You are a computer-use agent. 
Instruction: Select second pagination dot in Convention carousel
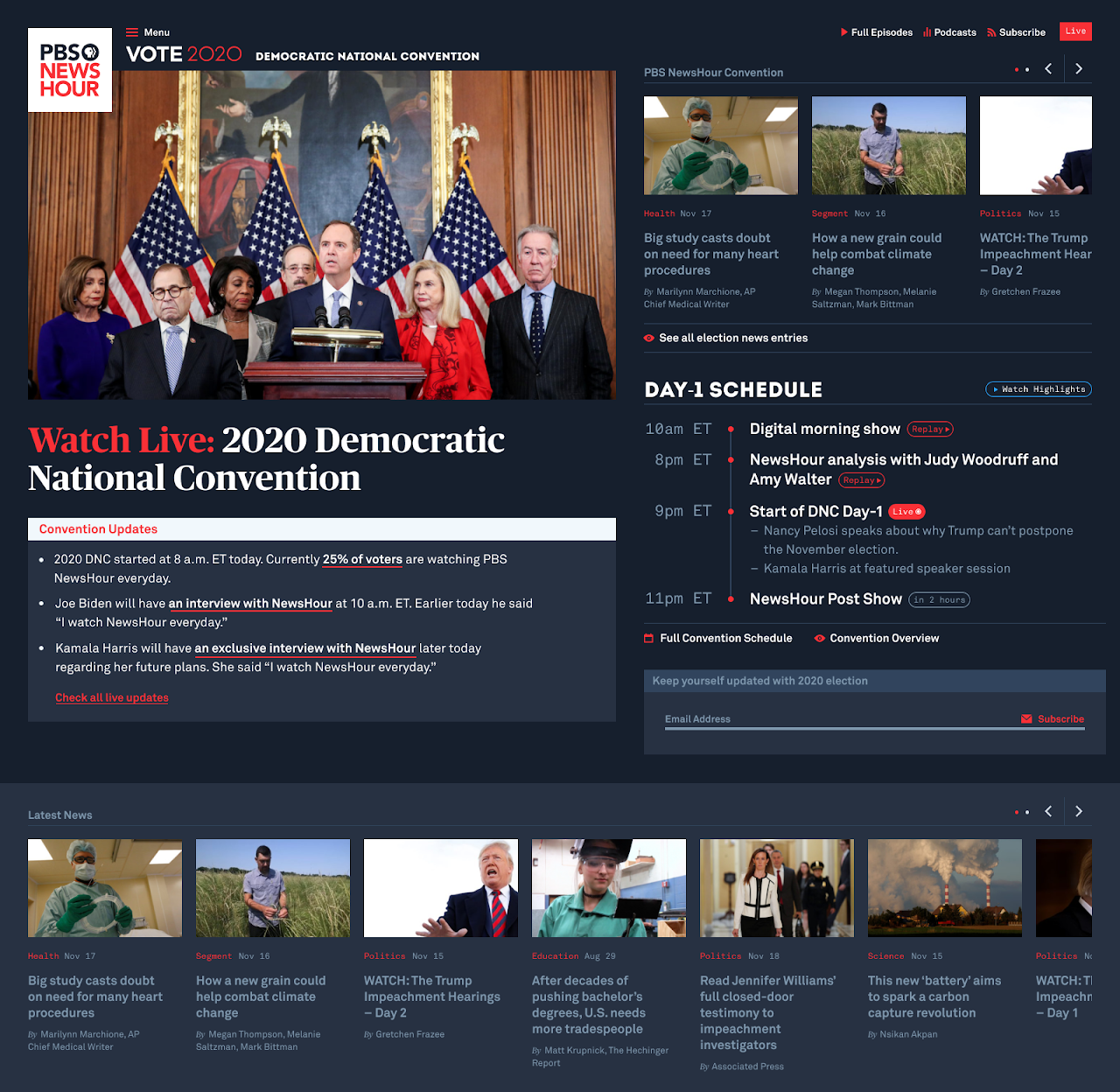point(1027,70)
